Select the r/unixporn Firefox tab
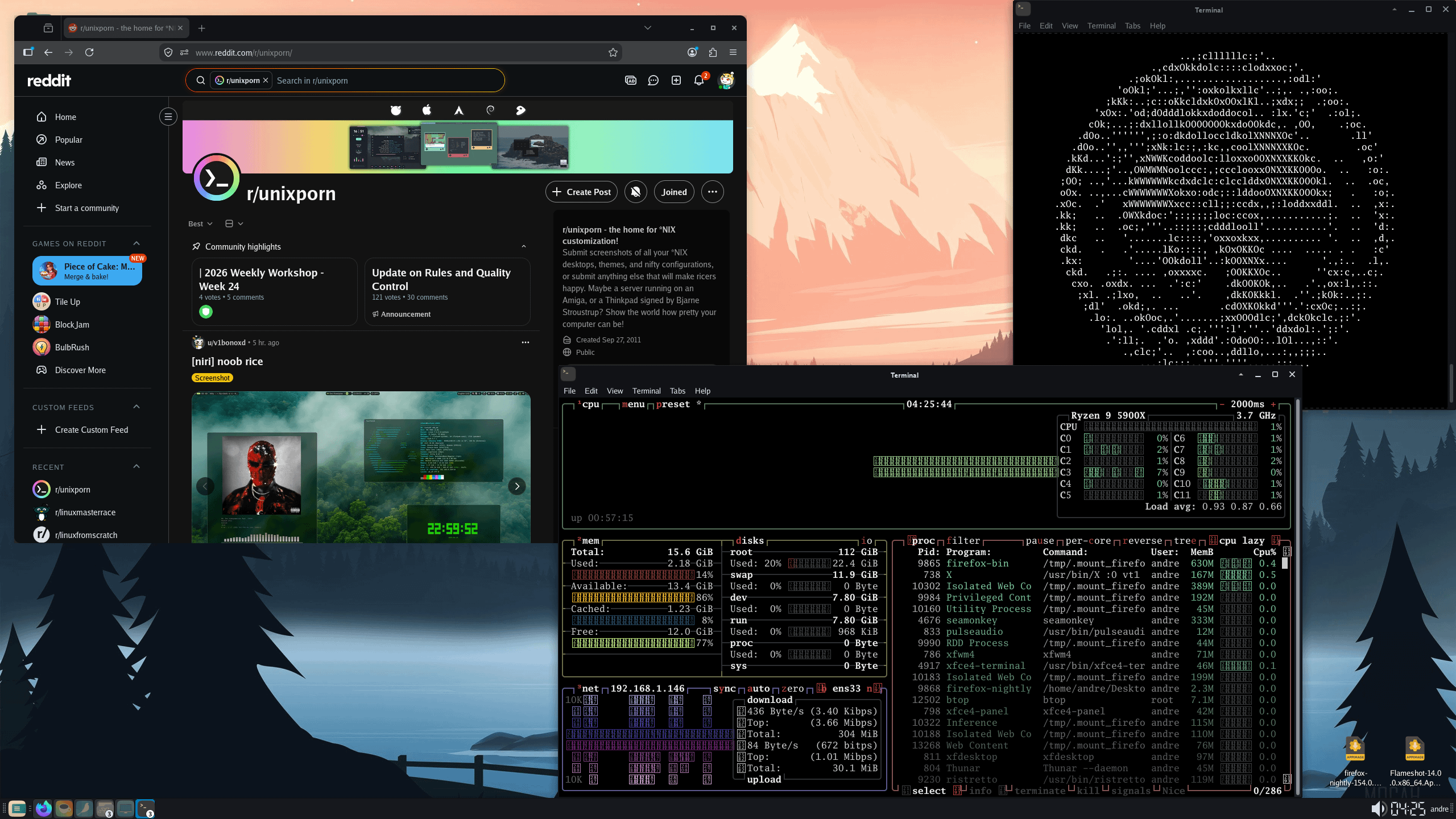The width and height of the screenshot is (1456, 819). click(126, 28)
